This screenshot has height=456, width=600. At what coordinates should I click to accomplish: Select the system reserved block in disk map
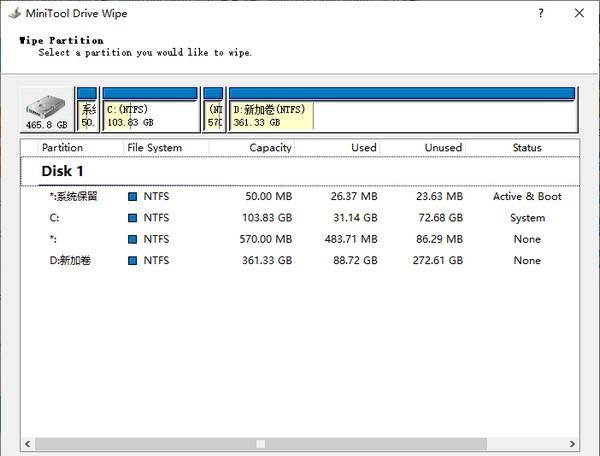pos(87,110)
